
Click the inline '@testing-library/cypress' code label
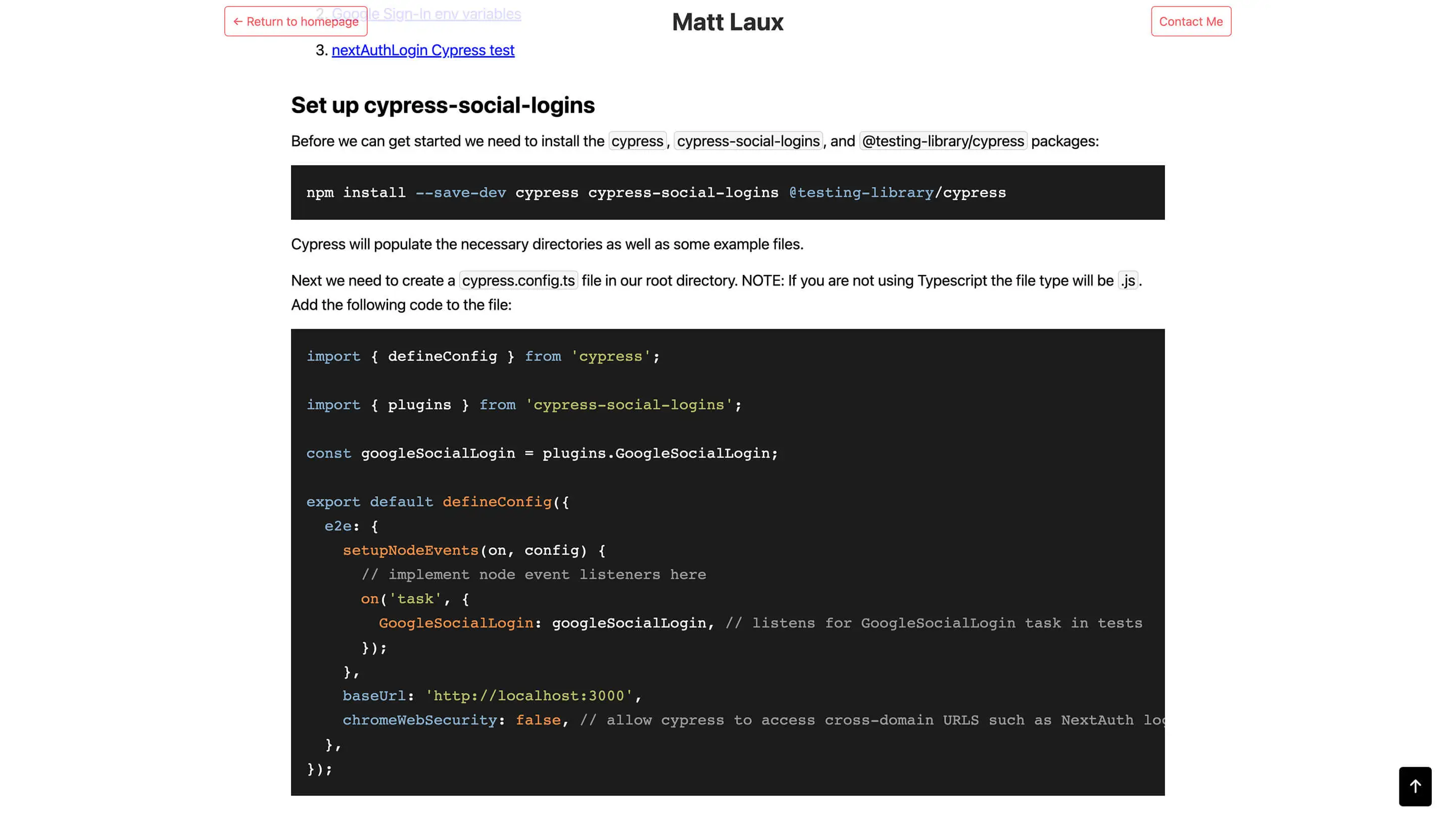pyautogui.click(x=943, y=141)
